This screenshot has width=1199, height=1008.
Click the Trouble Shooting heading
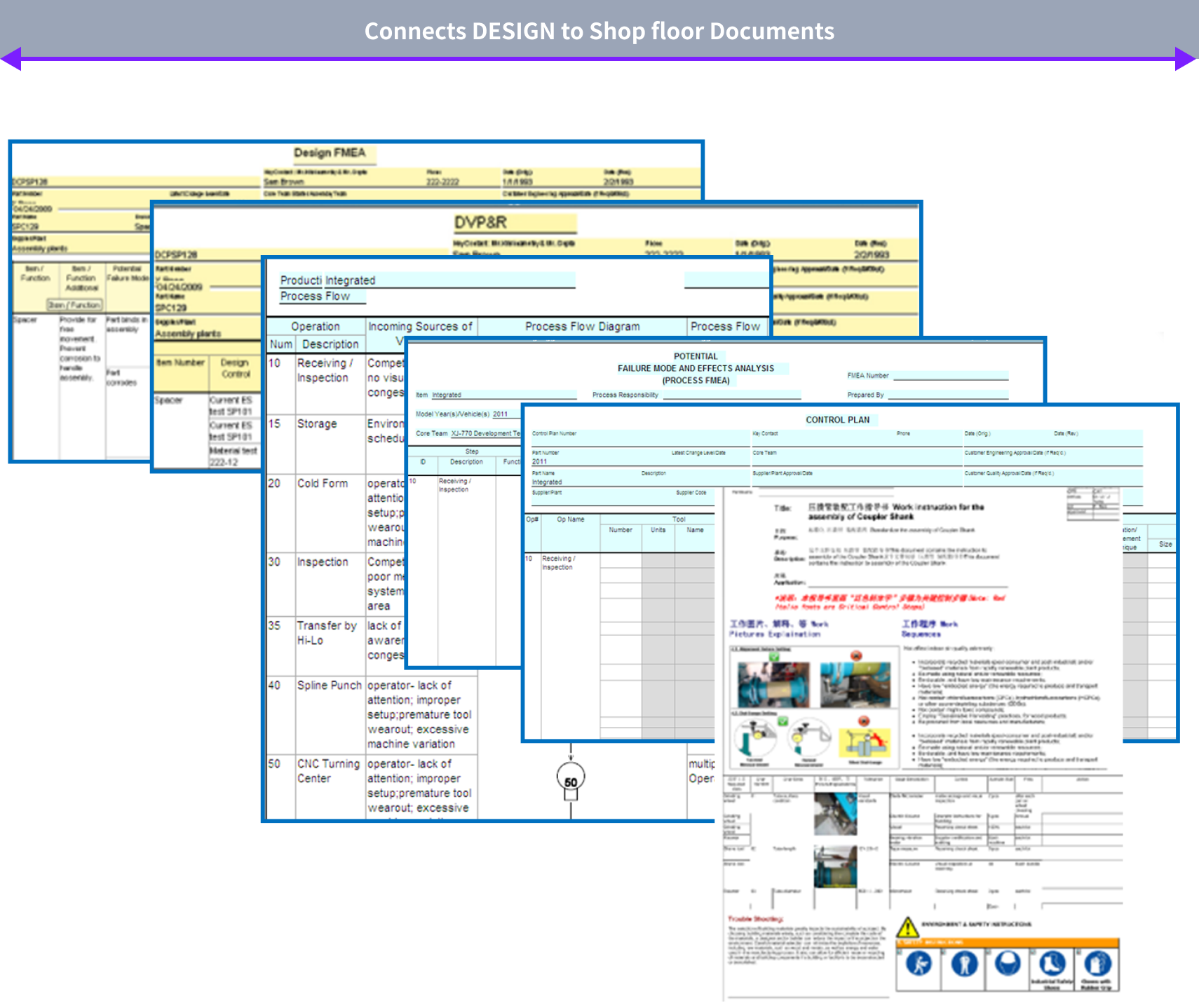tap(755, 918)
